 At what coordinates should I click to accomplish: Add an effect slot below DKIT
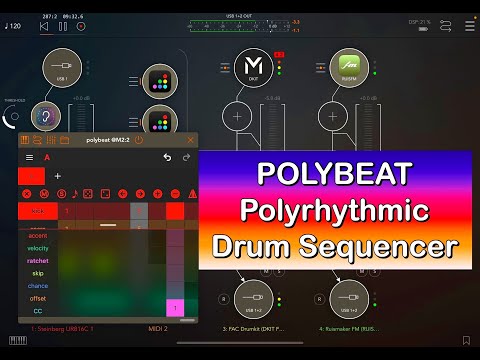pos(237,116)
